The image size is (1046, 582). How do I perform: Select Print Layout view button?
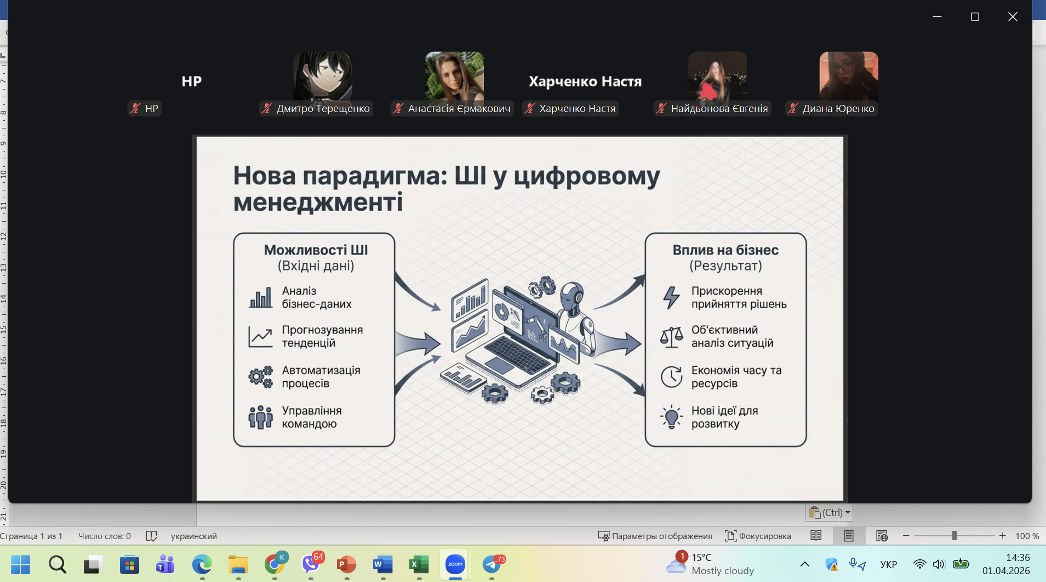click(x=848, y=536)
